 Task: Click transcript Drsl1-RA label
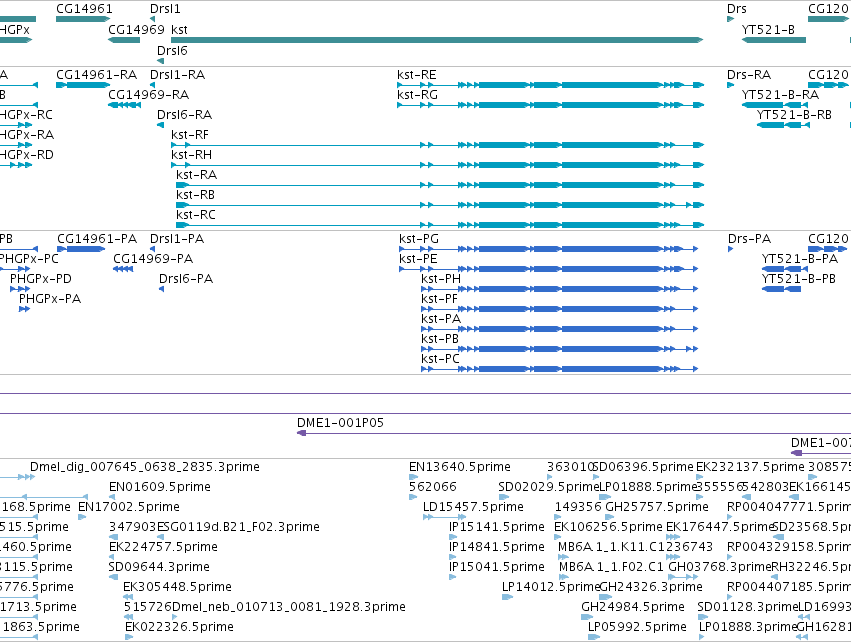(x=177, y=74)
